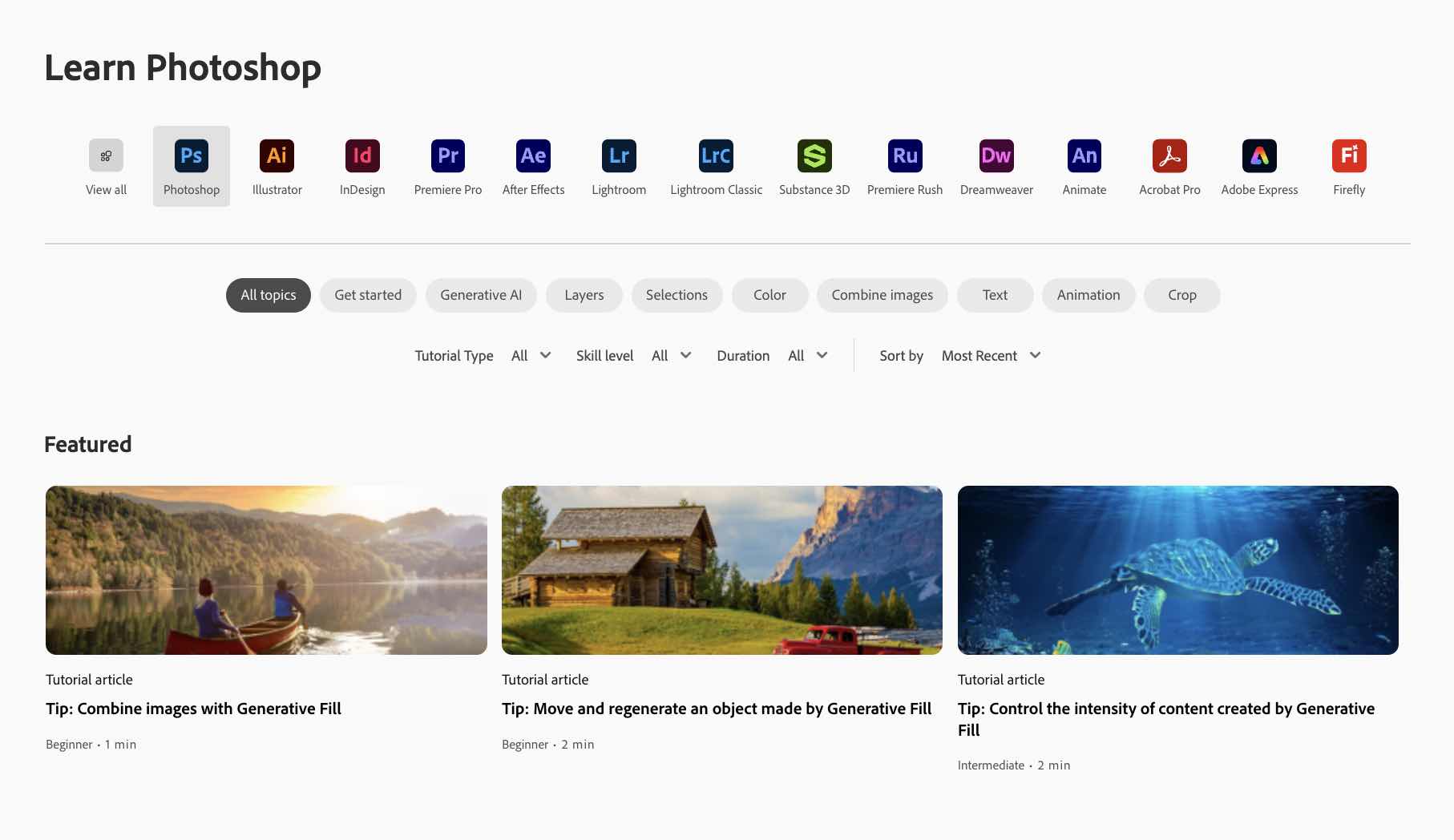Select the Illustrator app icon

tap(277, 155)
